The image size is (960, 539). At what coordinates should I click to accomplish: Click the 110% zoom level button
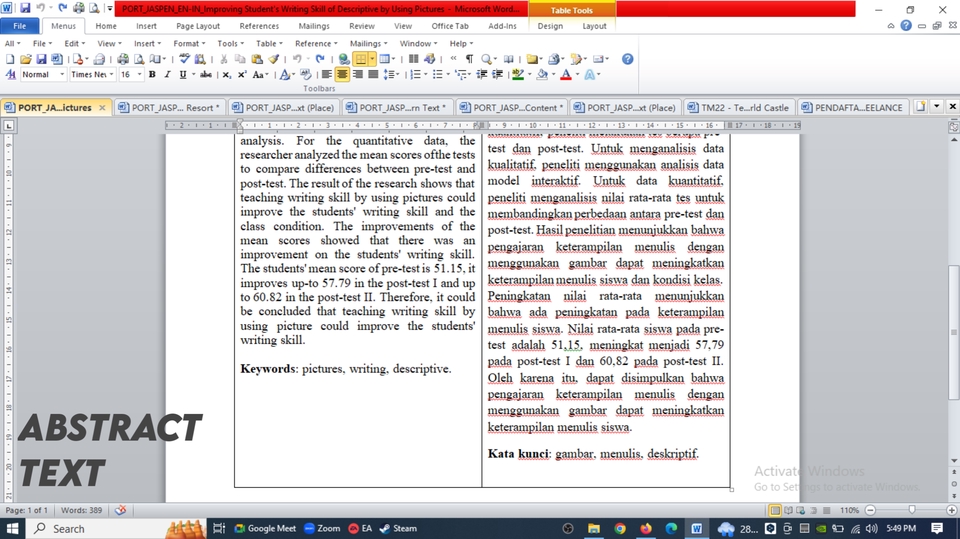pyautogui.click(x=849, y=510)
